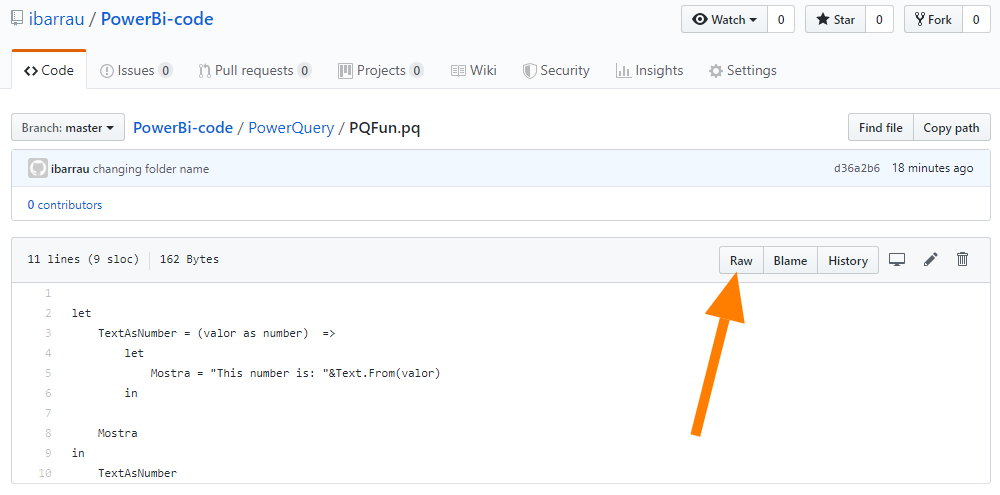Click the '162 Bytes' file size text
The width and height of the screenshot is (1000, 495).
pos(189,260)
